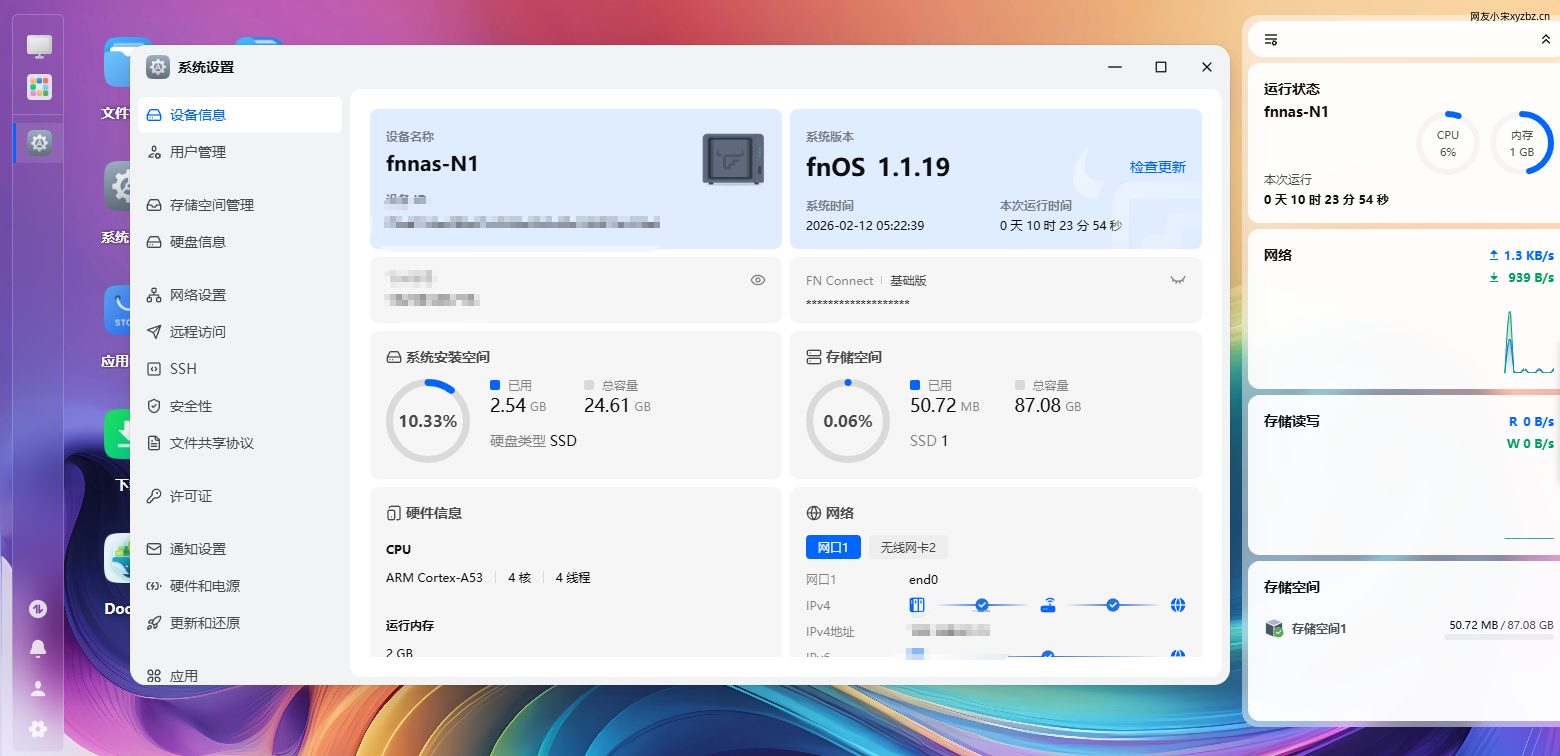
Task: Collapse the right monitoring panel with double chevron
Action: [x=1545, y=40]
